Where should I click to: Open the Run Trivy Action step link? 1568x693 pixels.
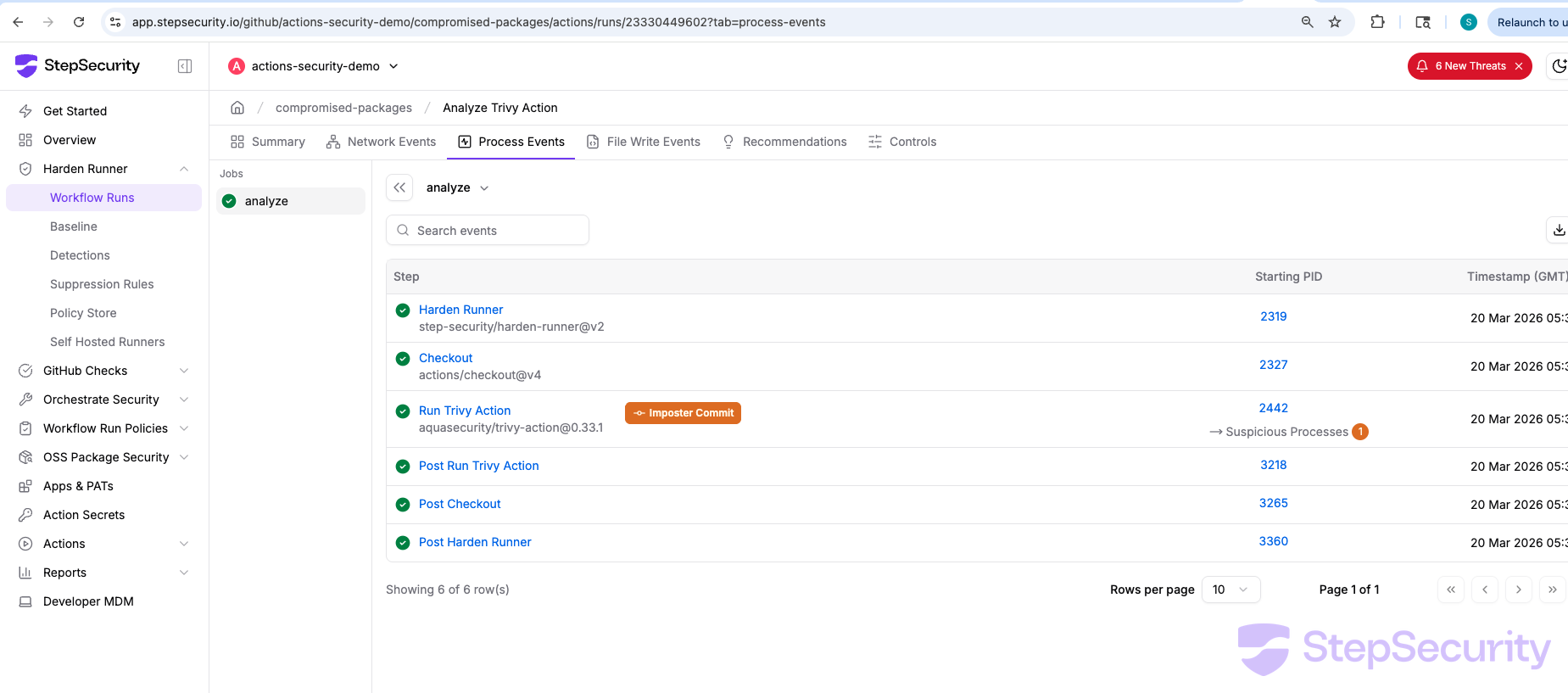pos(465,411)
